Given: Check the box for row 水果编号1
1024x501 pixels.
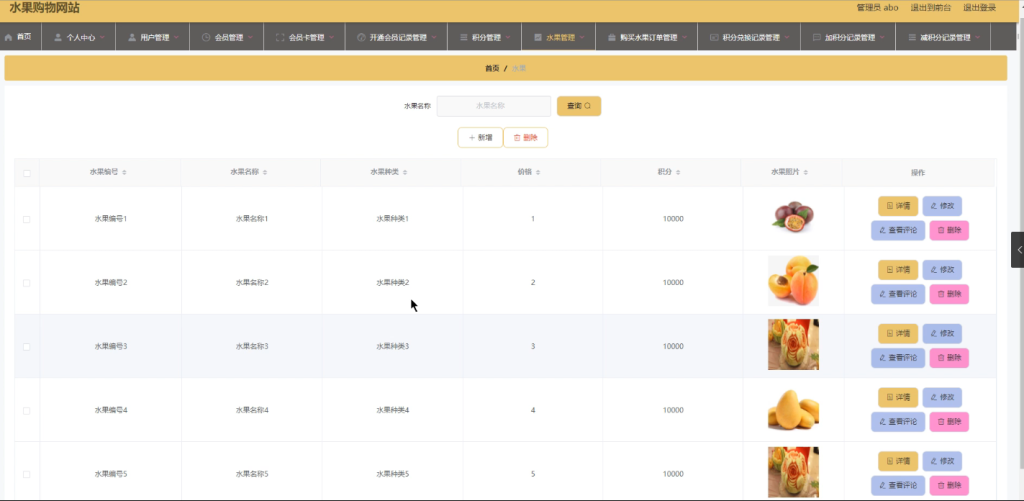Looking at the screenshot, I should [27, 219].
